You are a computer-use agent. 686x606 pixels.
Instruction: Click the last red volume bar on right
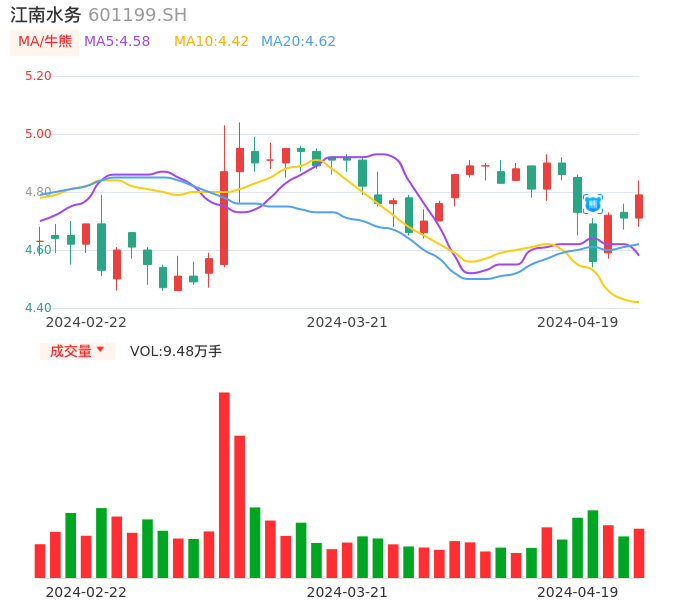pyautogui.click(x=639, y=553)
